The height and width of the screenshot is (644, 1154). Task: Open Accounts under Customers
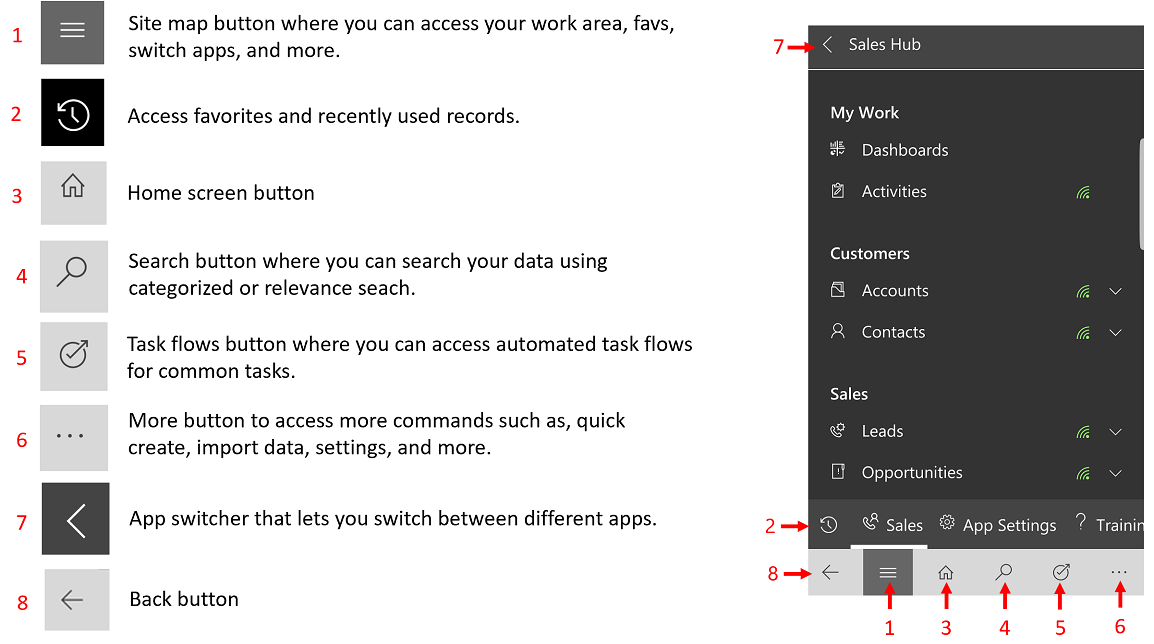coord(895,291)
